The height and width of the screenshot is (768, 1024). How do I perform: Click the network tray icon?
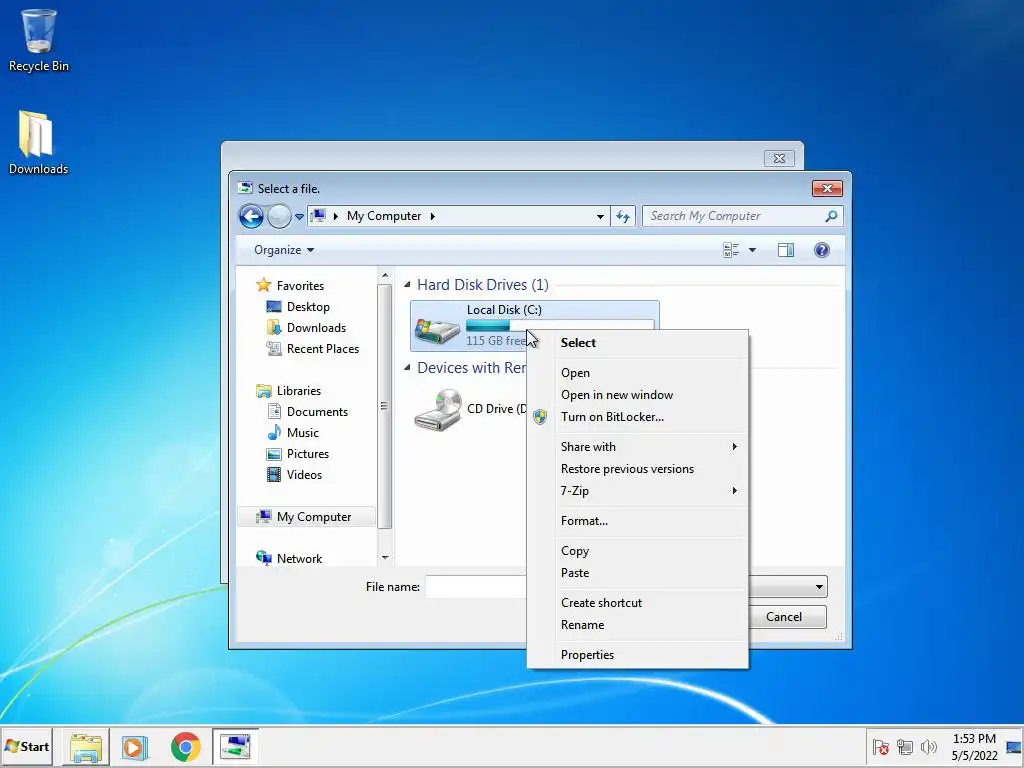[904, 746]
